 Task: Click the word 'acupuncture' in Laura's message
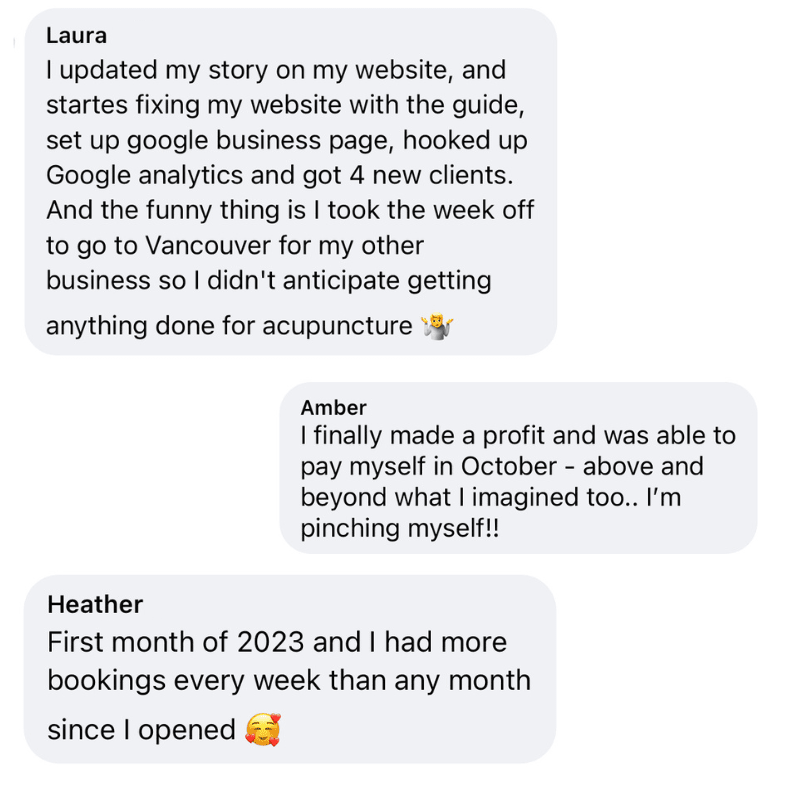337,326
